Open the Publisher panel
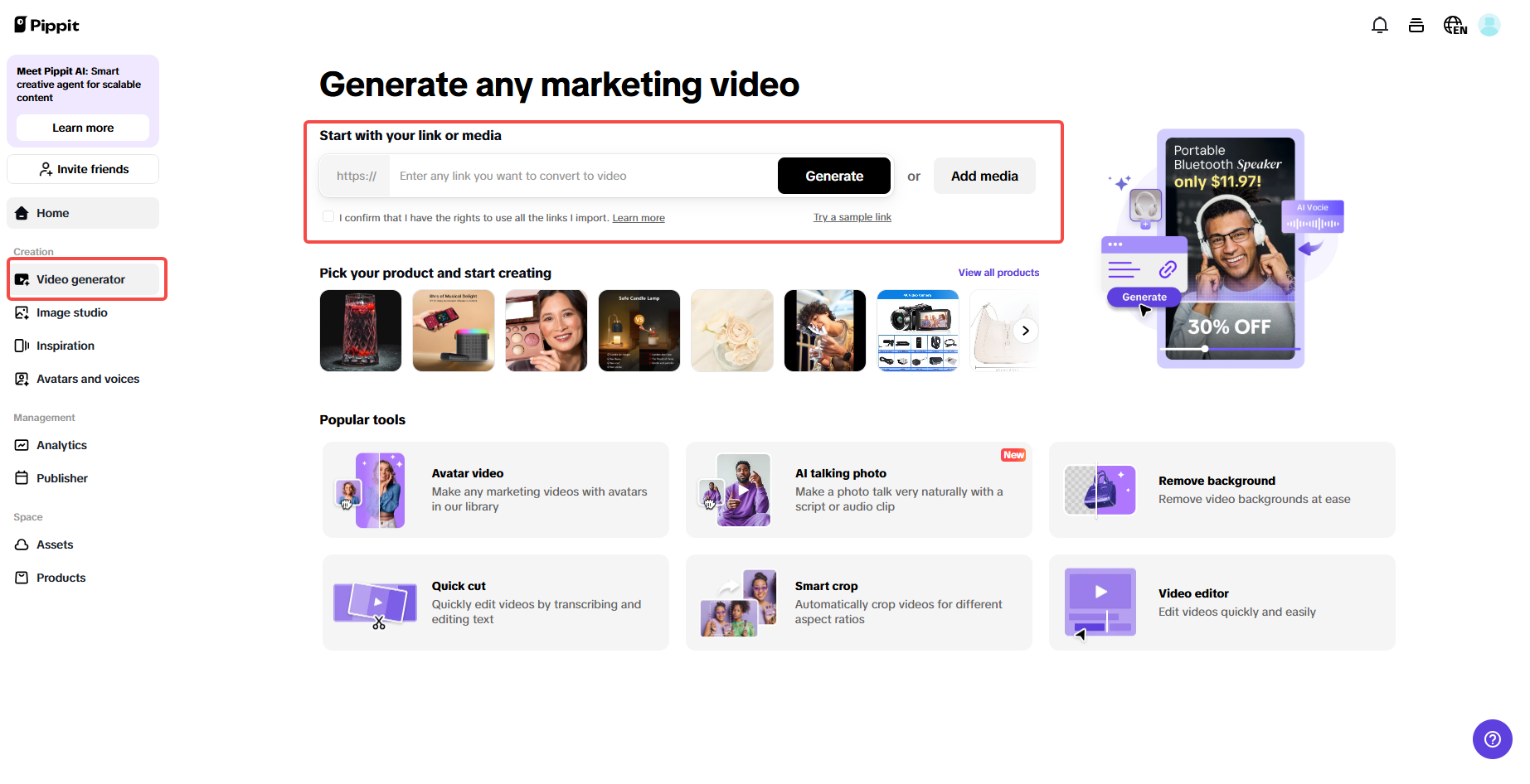1530x784 pixels. [x=61, y=478]
